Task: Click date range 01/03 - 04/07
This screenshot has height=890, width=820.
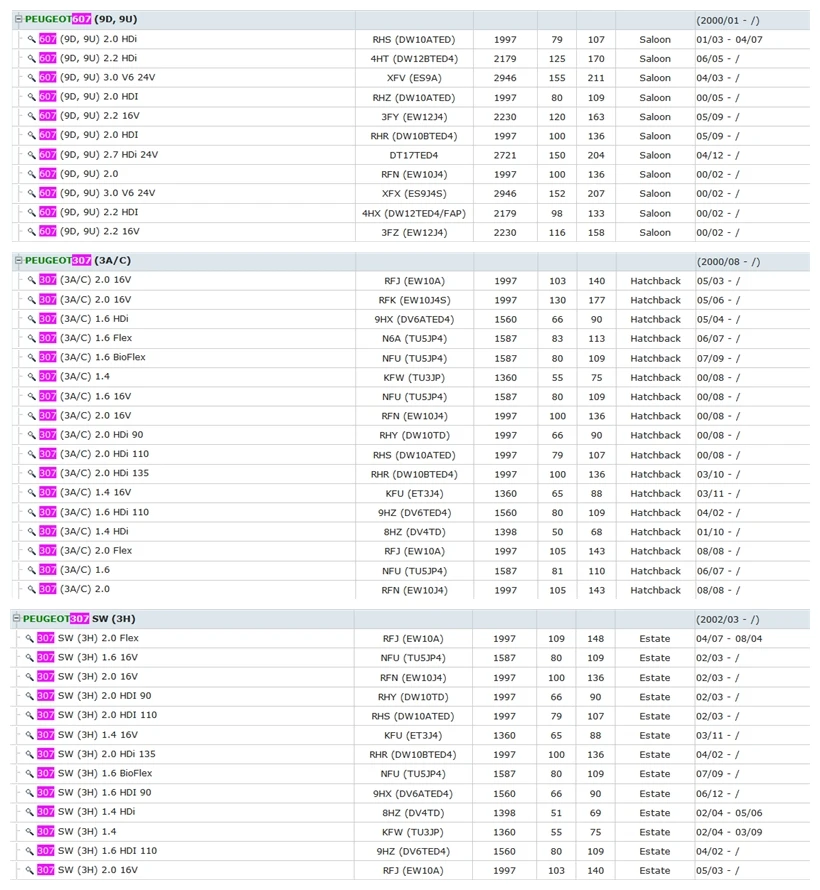Action: [729, 40]
